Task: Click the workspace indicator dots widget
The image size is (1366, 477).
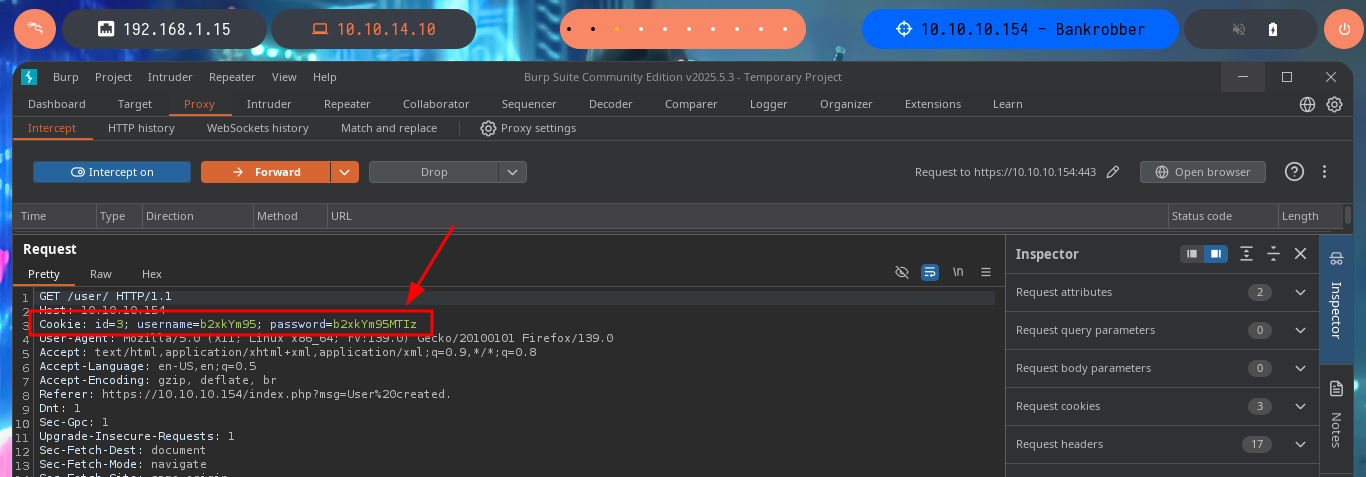Action: pos(683,29)
